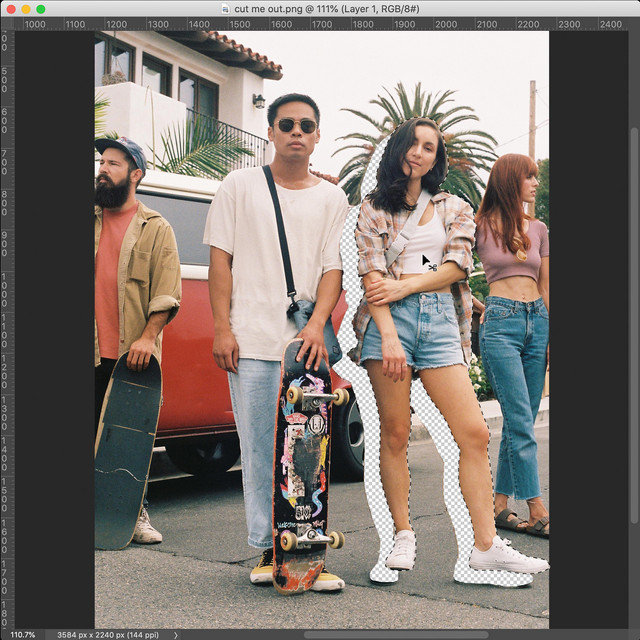Click the bearded man's cap in the image
Viewport: 640px width, 640px height.
[120, 150]
